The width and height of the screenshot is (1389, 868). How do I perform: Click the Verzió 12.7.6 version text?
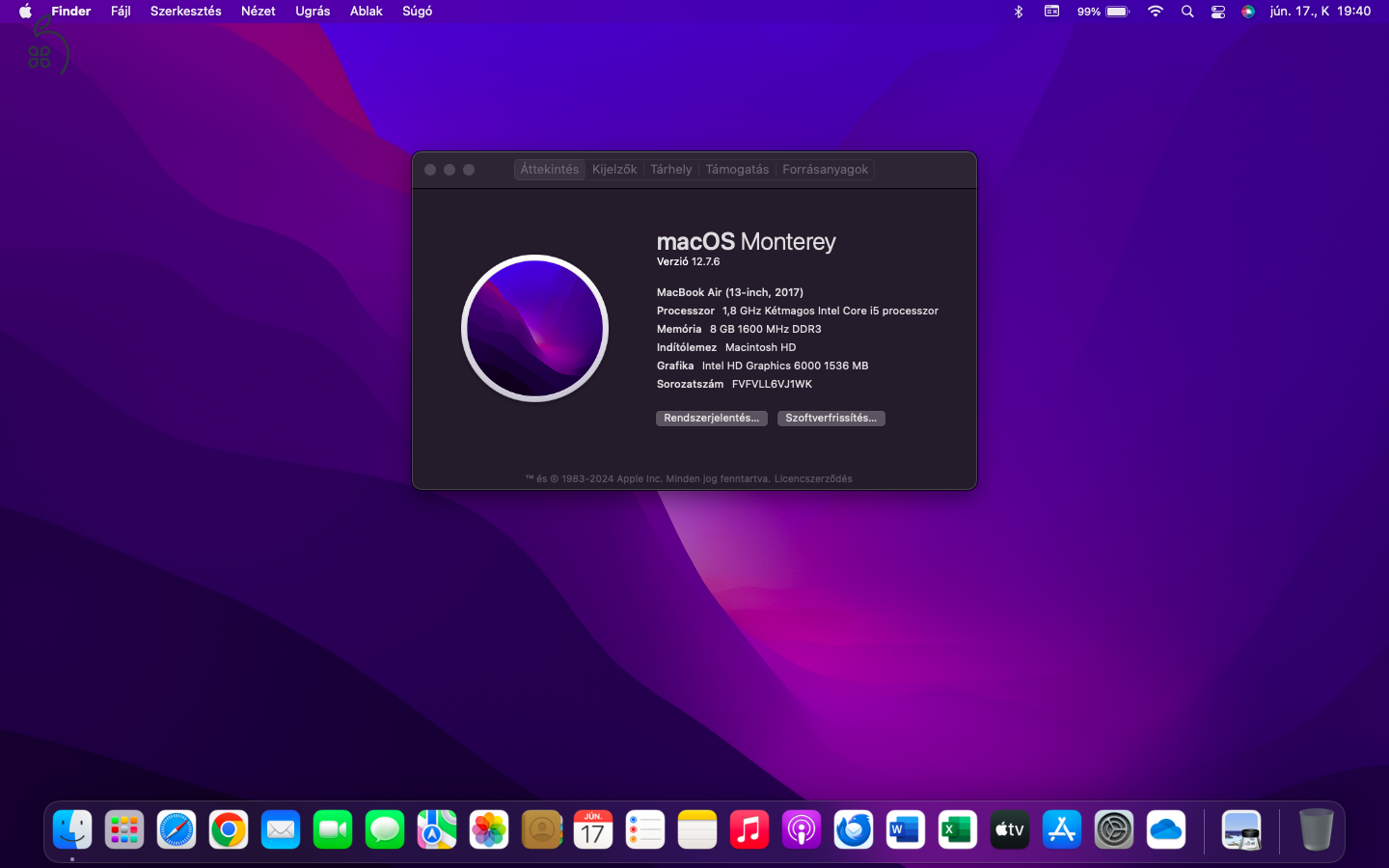pyautogui.click(x=689, y=261)
